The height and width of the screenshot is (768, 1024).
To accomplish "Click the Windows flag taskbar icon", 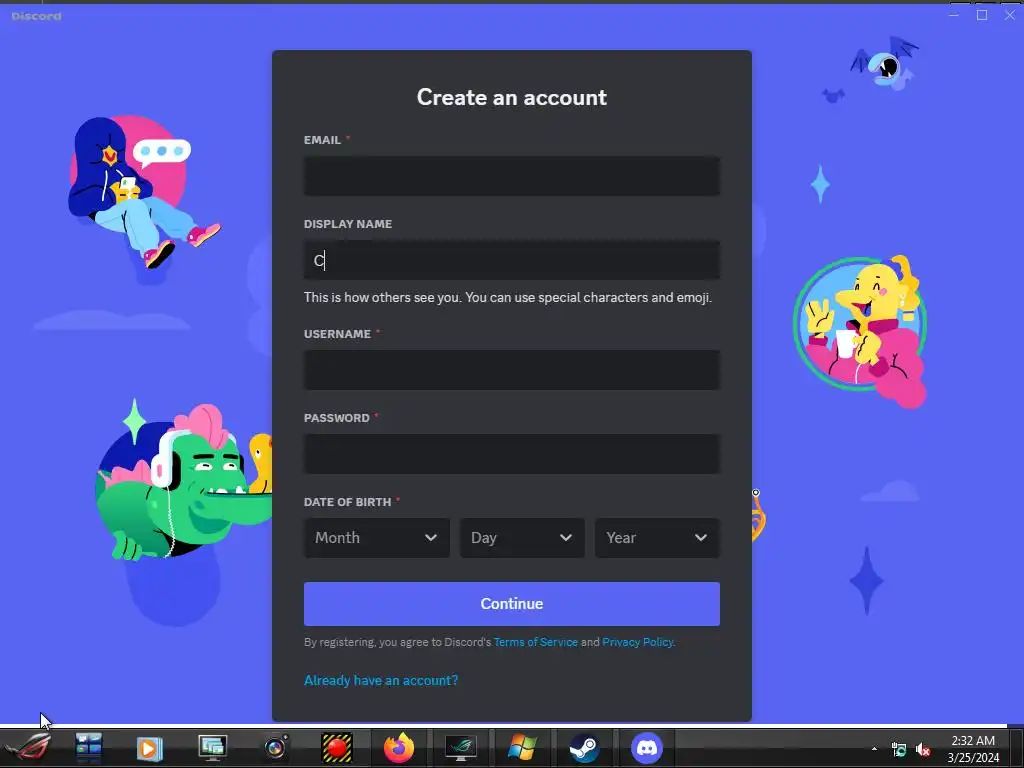I will tap(522, 748).
